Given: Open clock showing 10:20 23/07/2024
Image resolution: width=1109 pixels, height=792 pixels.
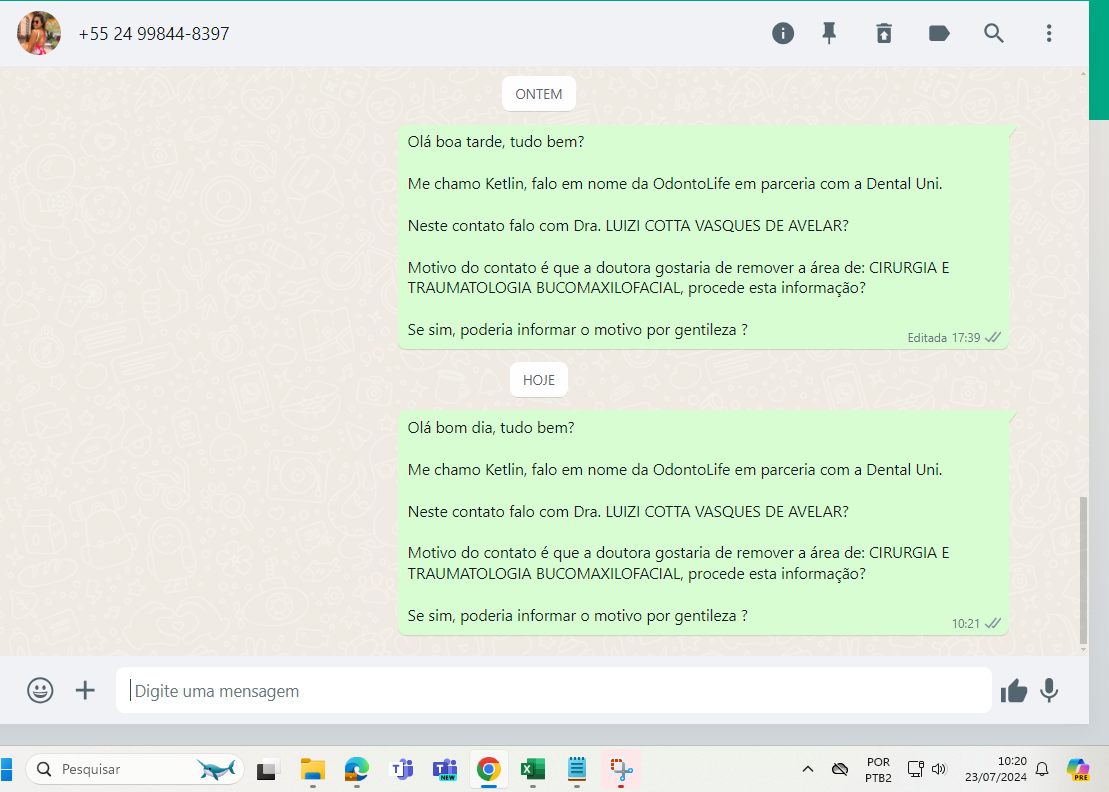Looking at the screenshot, I should (996, 769).
